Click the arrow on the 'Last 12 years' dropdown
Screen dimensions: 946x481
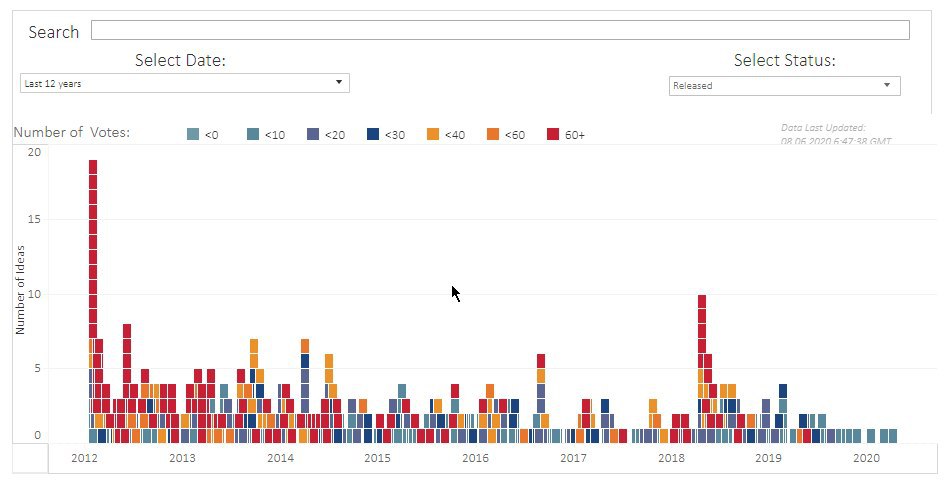(x=339, y=82)
